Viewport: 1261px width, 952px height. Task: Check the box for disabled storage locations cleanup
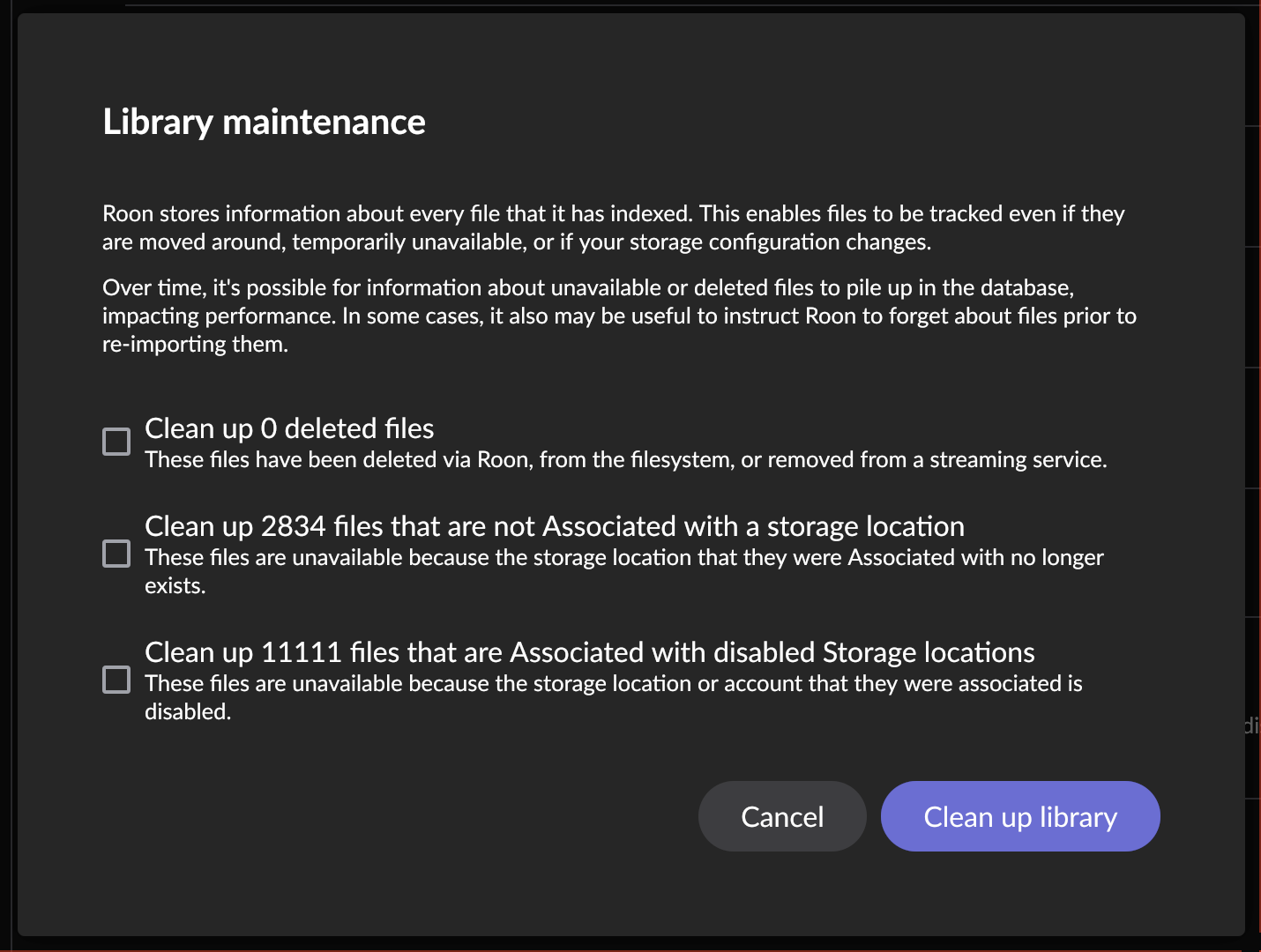point(116,680)
